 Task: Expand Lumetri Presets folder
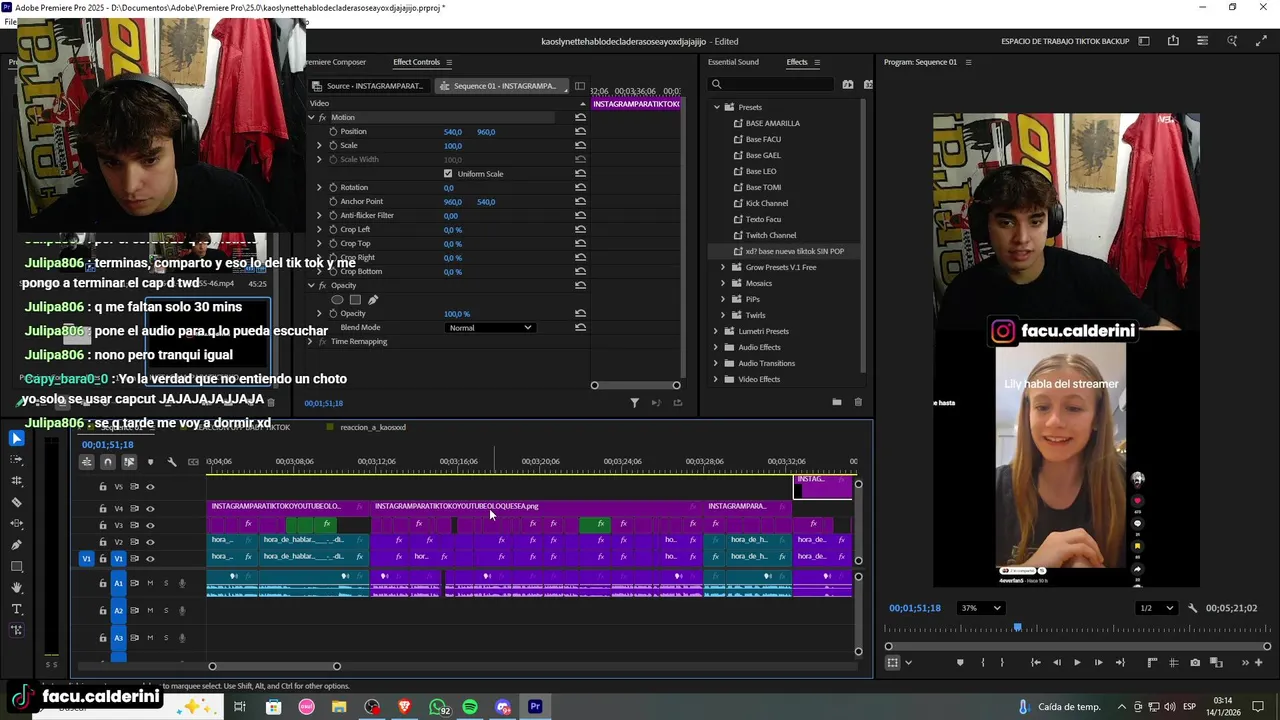[716, 331]
